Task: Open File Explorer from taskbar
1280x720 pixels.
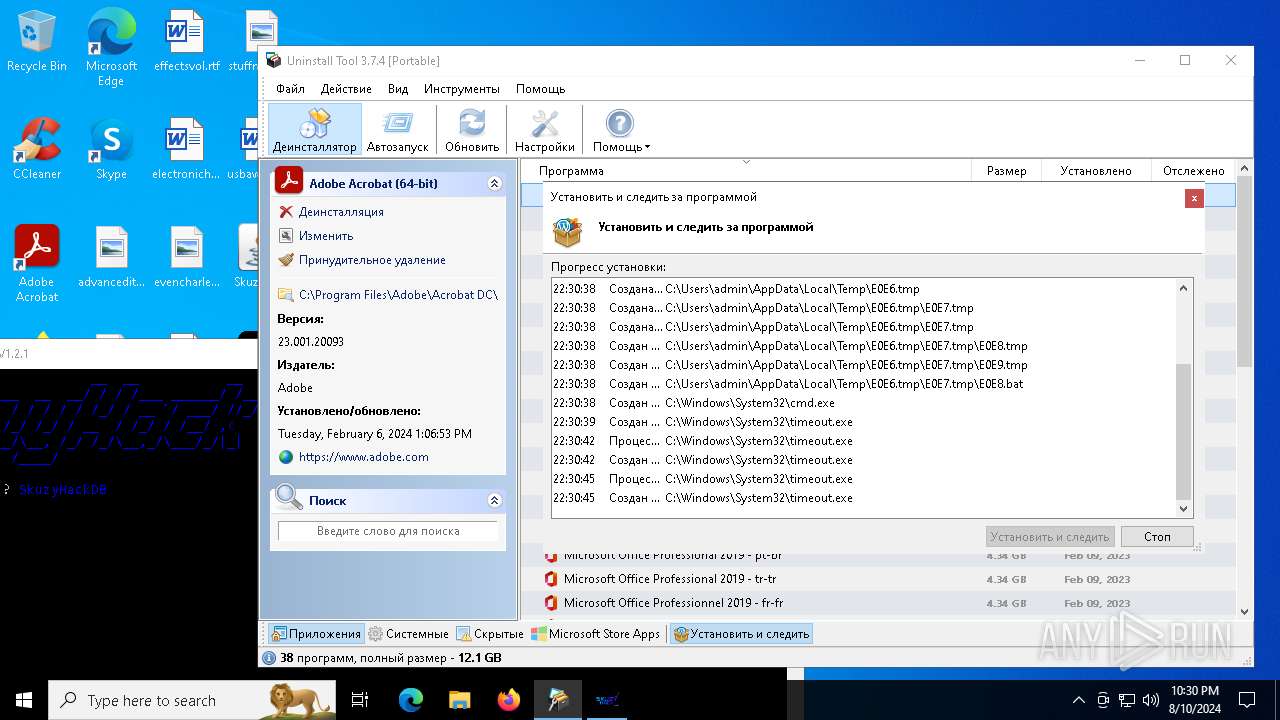Action: coord(459,700)
